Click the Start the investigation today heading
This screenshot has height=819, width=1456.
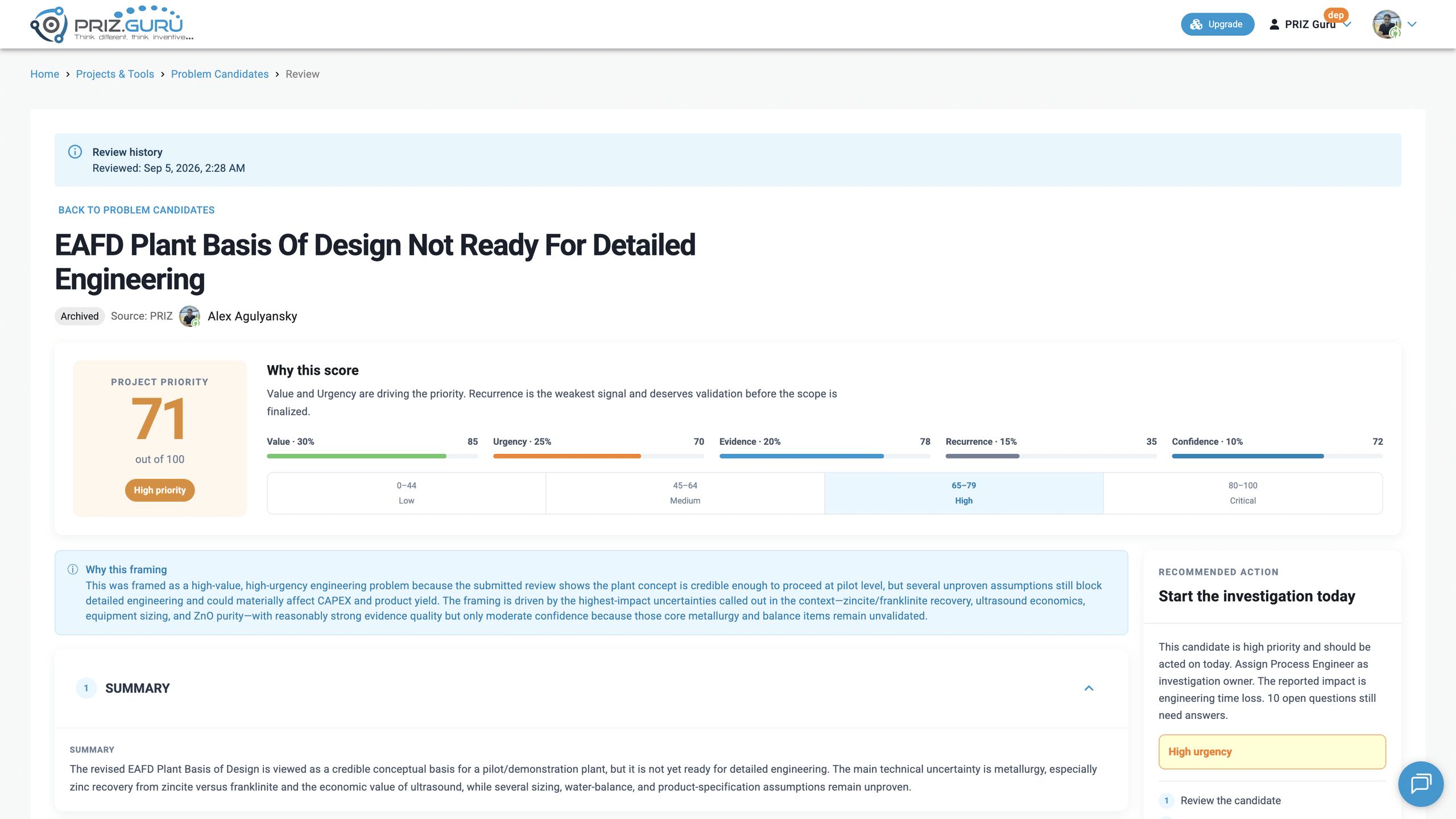1257,596
